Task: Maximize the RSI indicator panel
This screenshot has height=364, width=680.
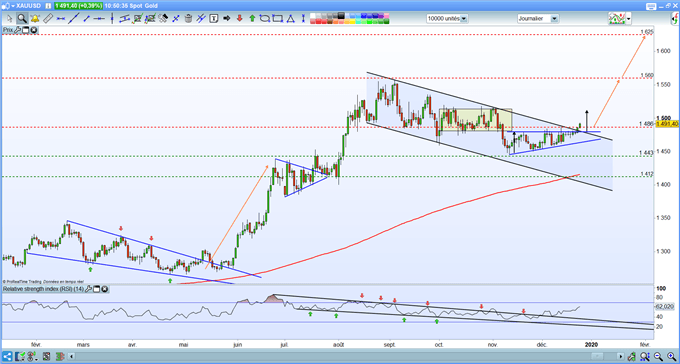Action: click(x=96, y=289)
